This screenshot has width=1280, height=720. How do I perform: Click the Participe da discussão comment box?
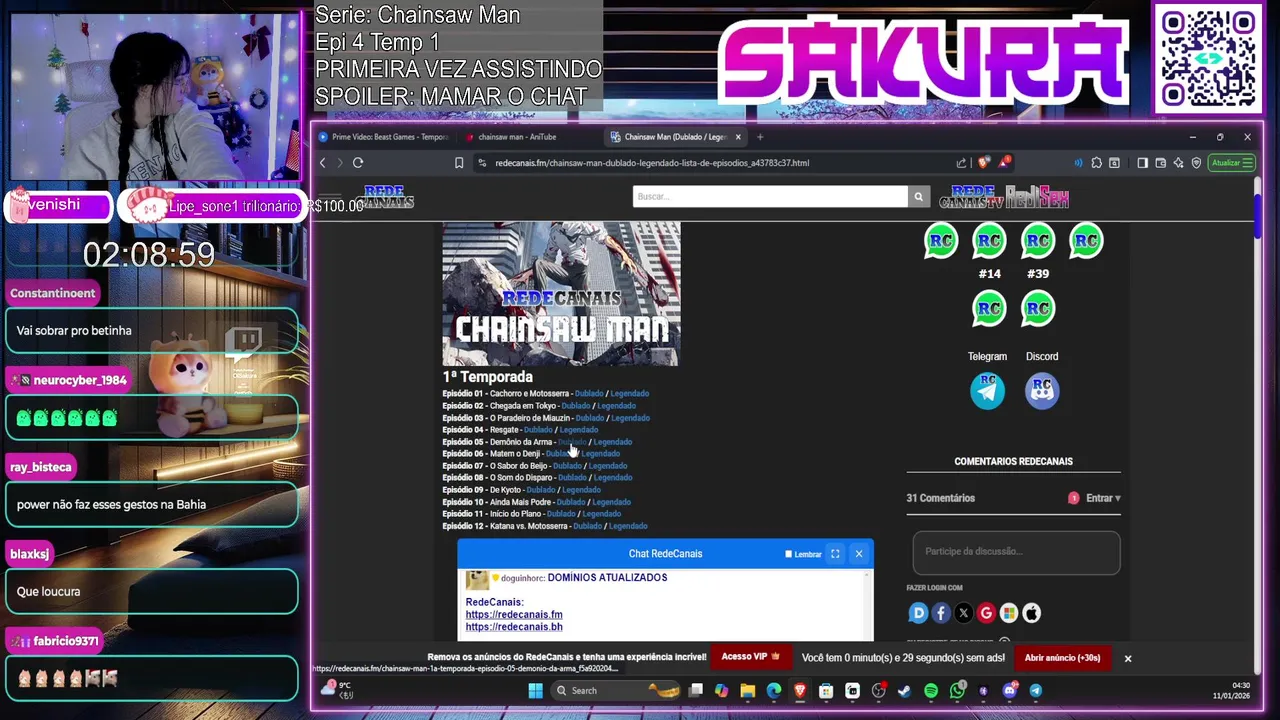coord(1016,552)
